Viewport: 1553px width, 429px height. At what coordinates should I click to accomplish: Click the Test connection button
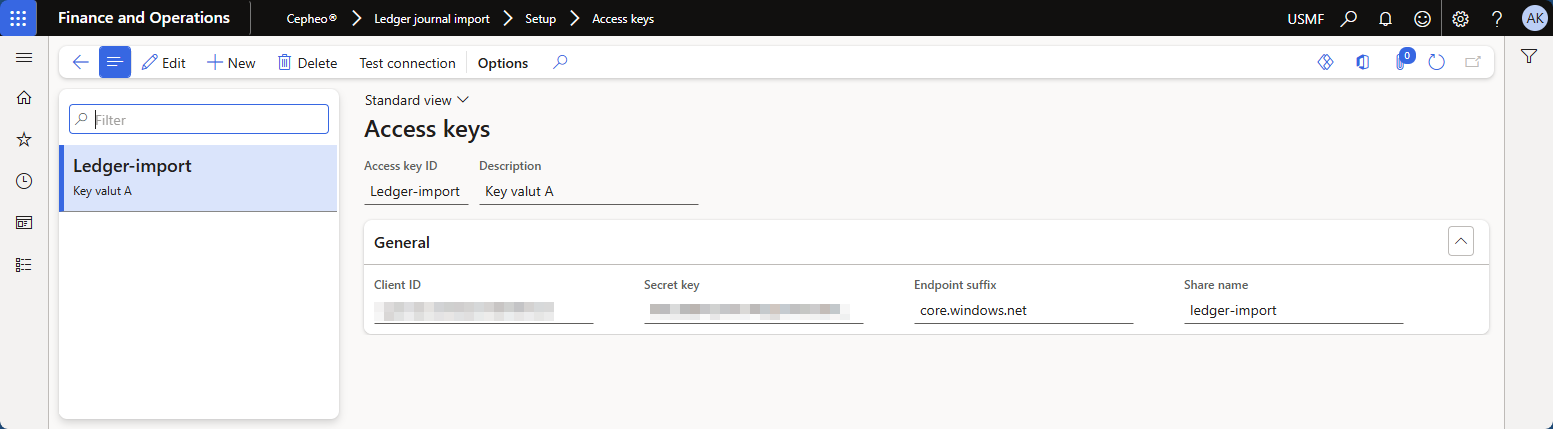point(407,63)
